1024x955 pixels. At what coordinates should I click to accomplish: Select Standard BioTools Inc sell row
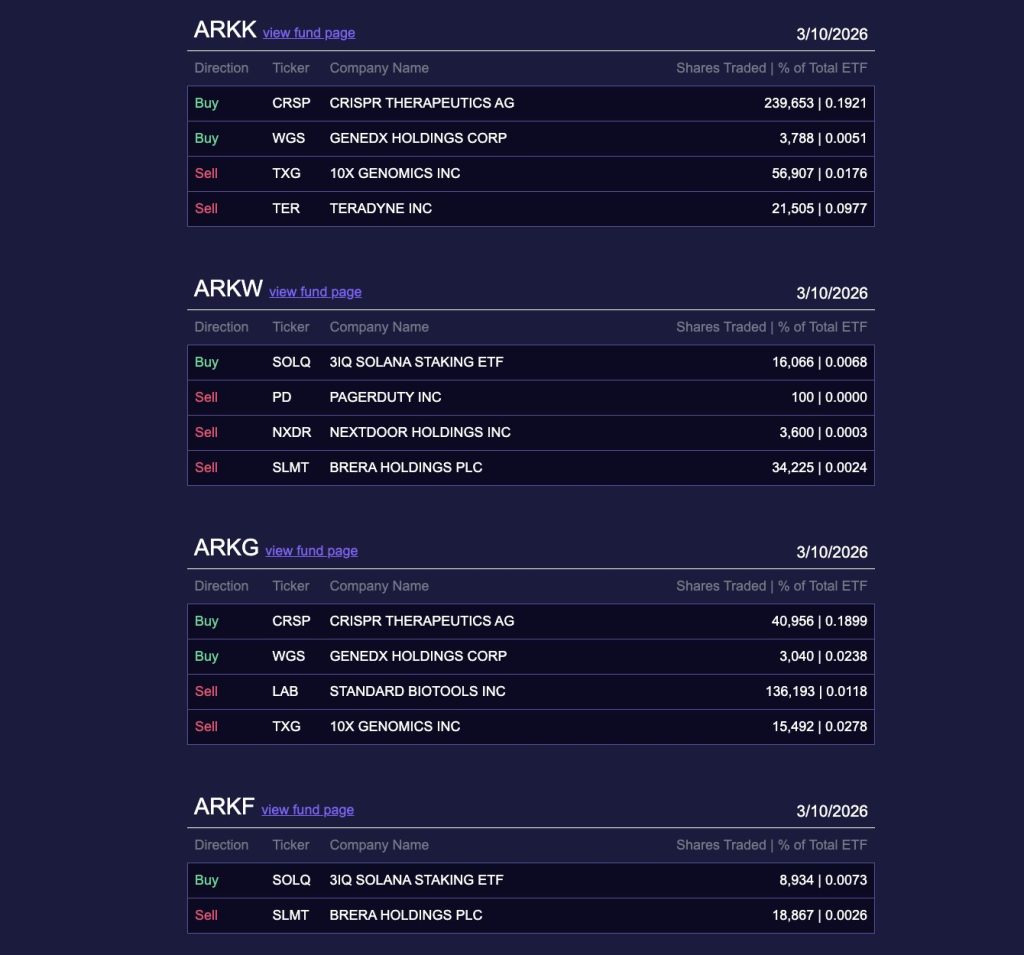tap(530, 692)
